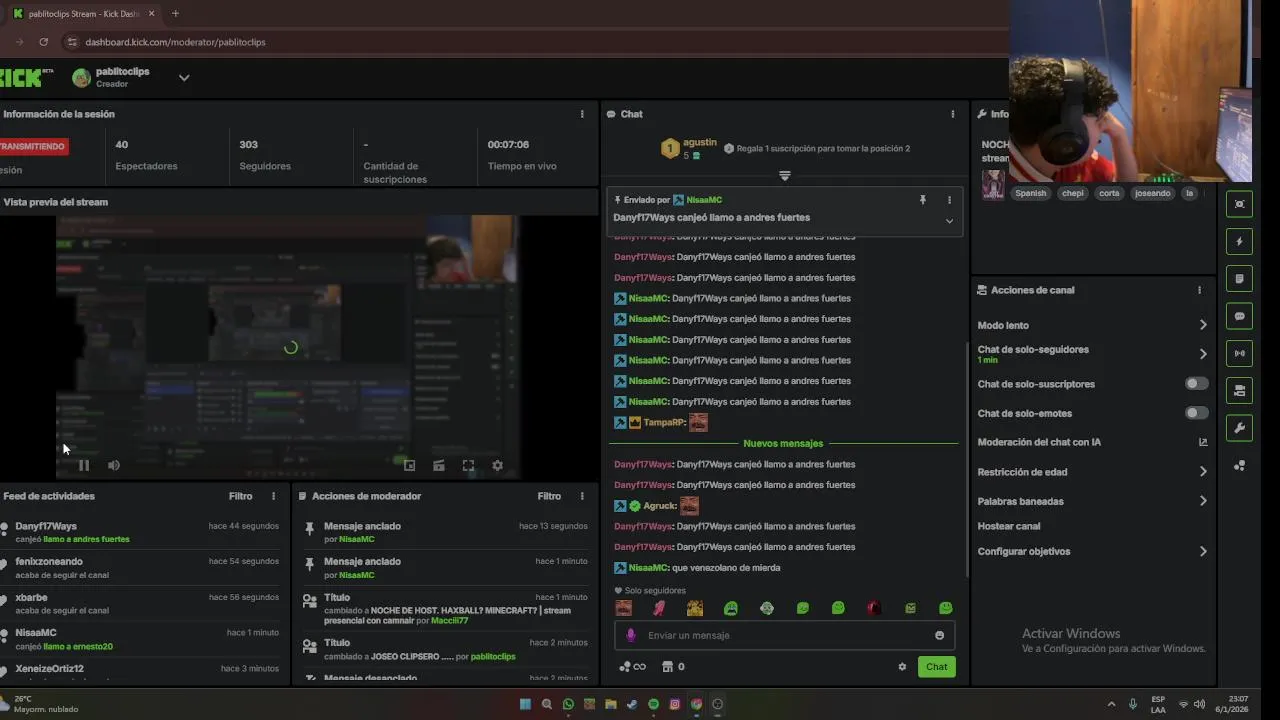The image size is (1280, 720).
Task: Show hidden system tray icons
Action: pyautogui.click(x=1111, y=704)
